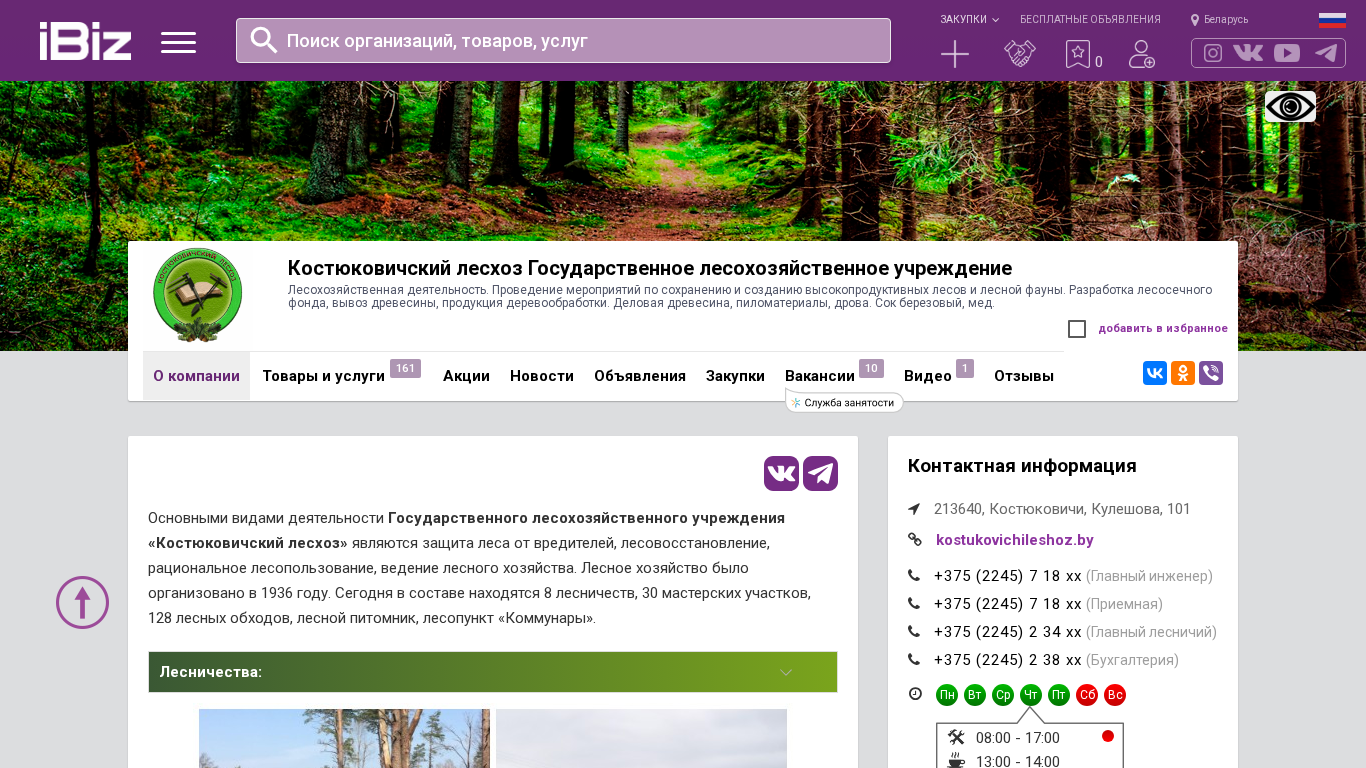This screenshot has width=1366, height=768.
Task: Click the working hours clock icon
Action: 915,694
